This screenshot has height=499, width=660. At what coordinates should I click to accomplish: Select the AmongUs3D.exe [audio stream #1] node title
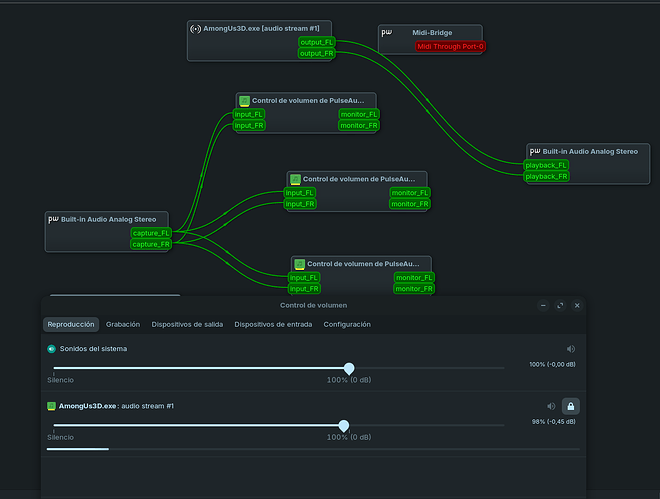[x=261, y=29]
